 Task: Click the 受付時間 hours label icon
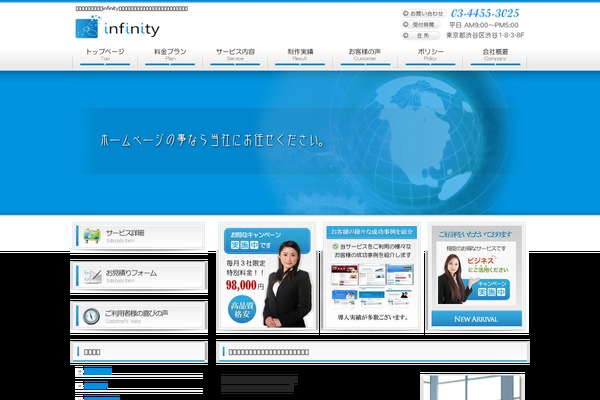pyautogui.click(x=421, y=24)
